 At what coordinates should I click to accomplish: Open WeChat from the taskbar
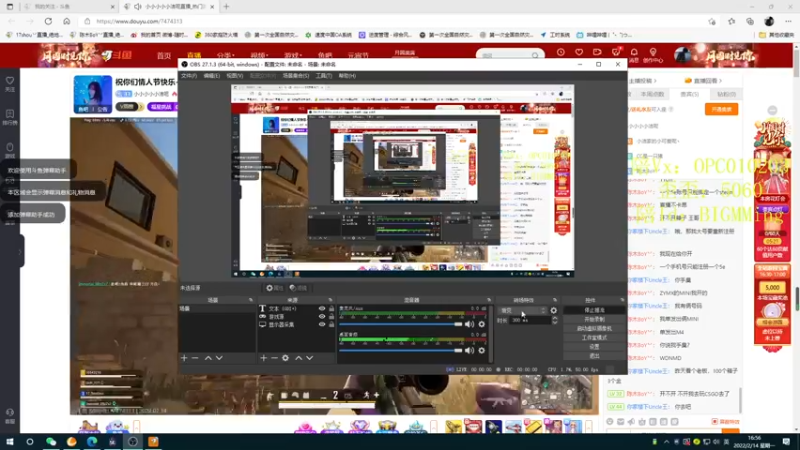[x=51, y=442]
